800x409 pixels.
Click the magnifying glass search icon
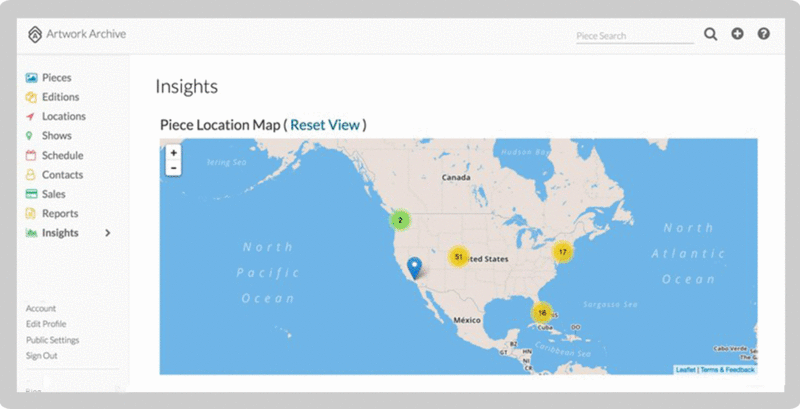[x=710, y=34]
